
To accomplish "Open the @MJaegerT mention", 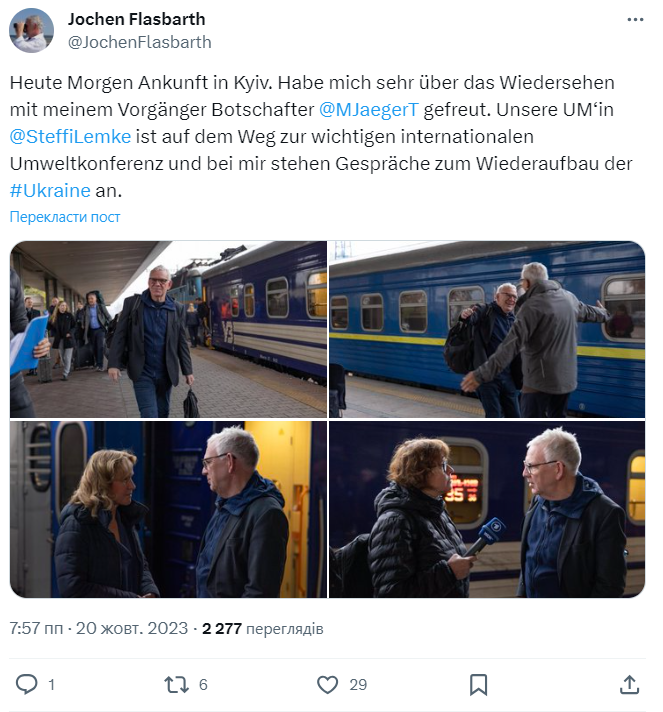I will pyautogui.click(x=369, y=110).
